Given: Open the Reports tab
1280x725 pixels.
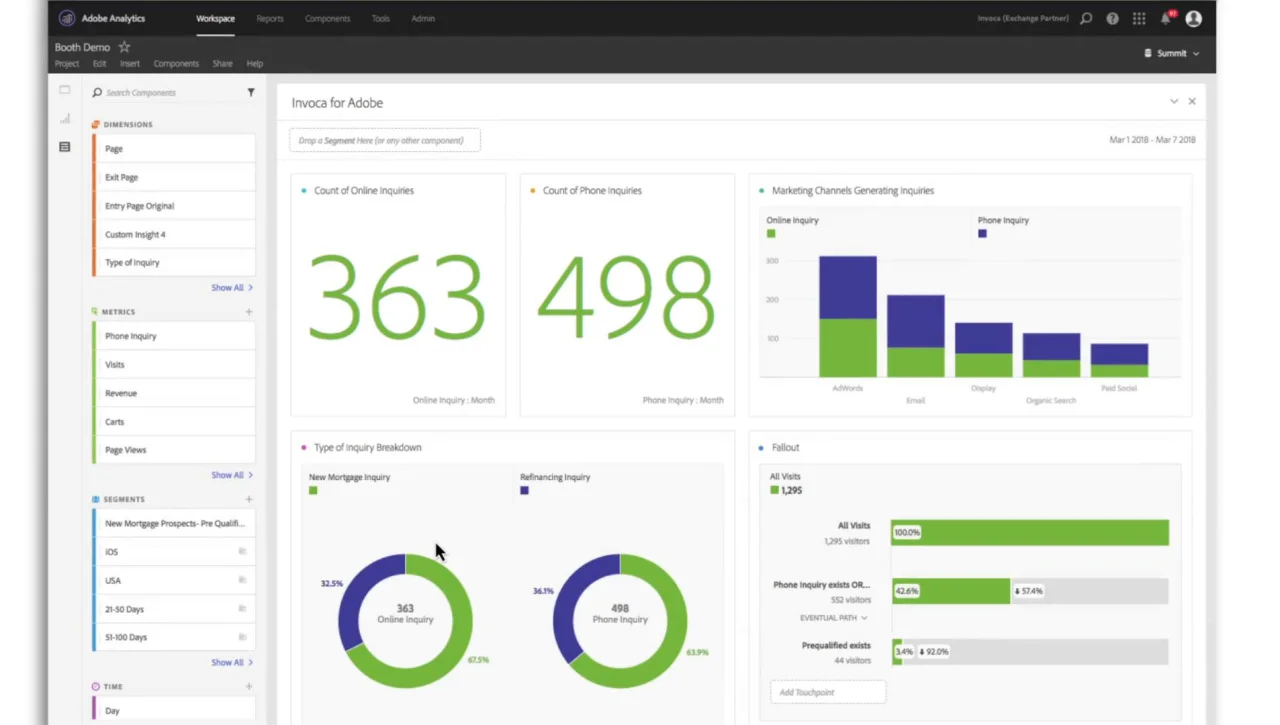Looking at the screenshot, I should click(x=270, y=19).
